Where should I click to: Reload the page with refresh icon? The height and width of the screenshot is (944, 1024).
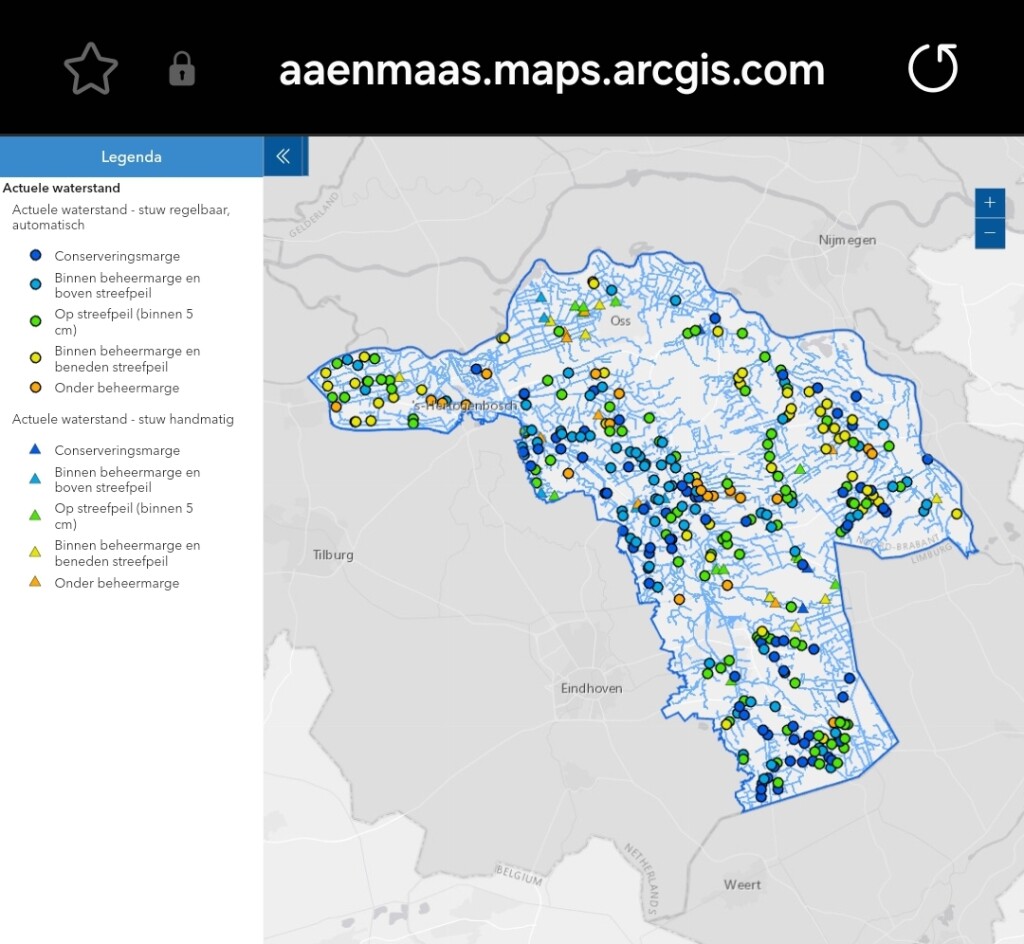click(932, 69)
